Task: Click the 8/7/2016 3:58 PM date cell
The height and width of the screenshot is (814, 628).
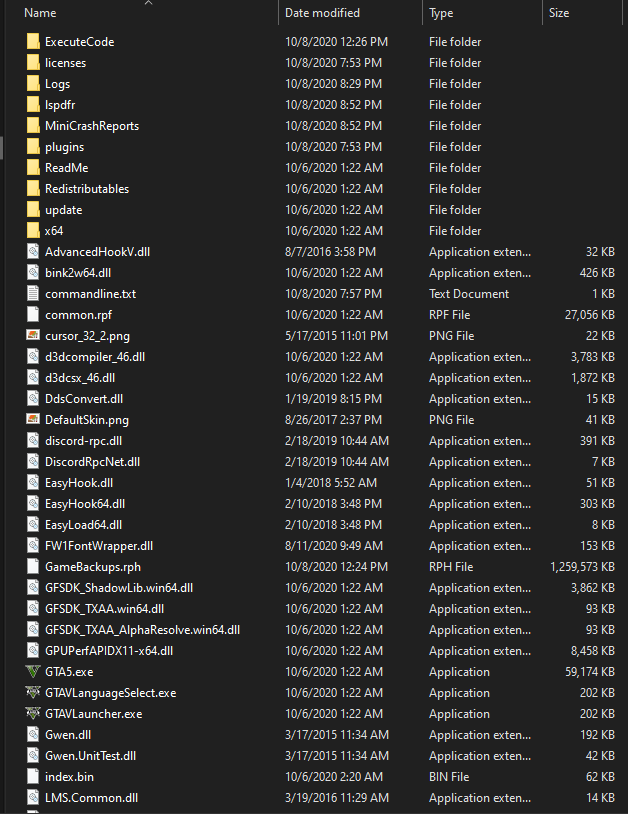Action: [330, 252]
